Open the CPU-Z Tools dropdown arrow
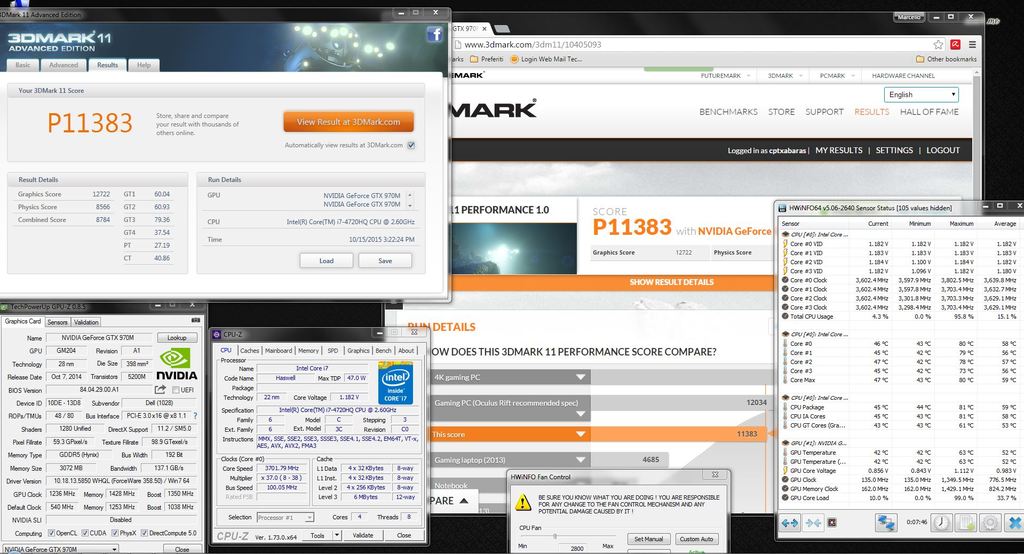Image resolution: width=1024 pixels, height=554 pixels. tap(336, 535)
